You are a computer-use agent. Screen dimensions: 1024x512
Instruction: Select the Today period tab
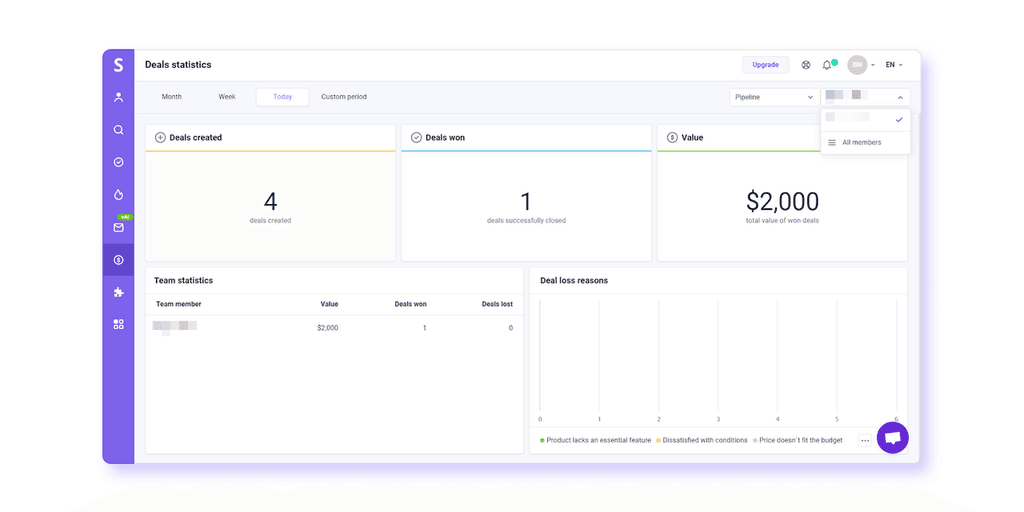(283, 97)
